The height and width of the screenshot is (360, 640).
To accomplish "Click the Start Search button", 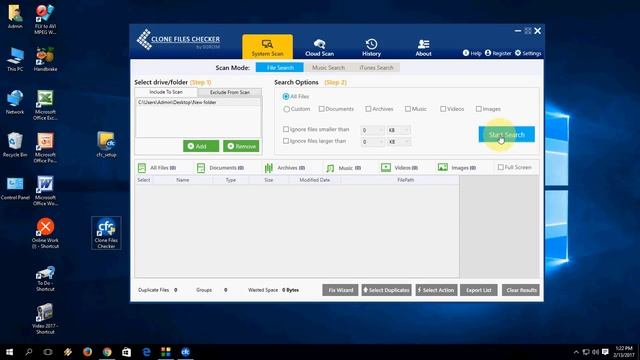I will point(507,134).
